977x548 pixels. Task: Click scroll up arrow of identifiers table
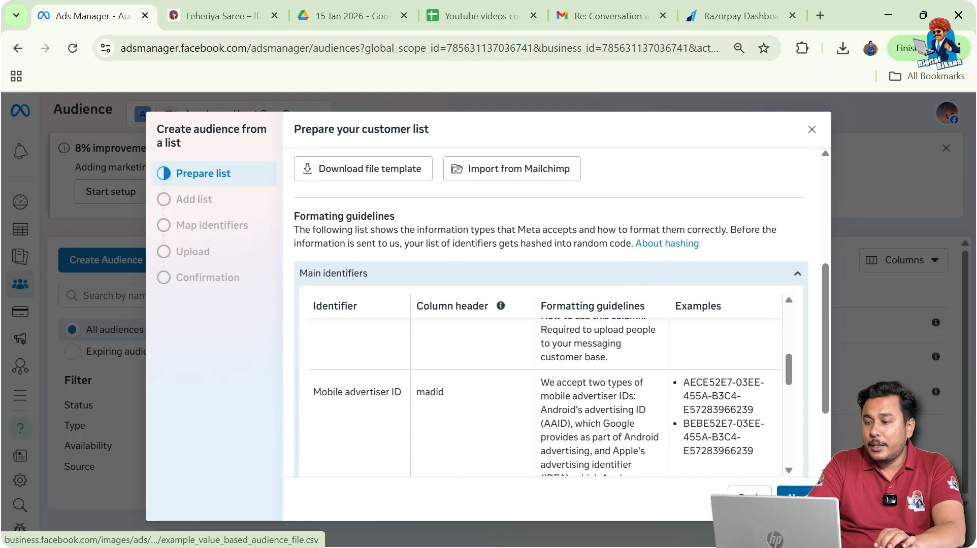click(789, 300)
